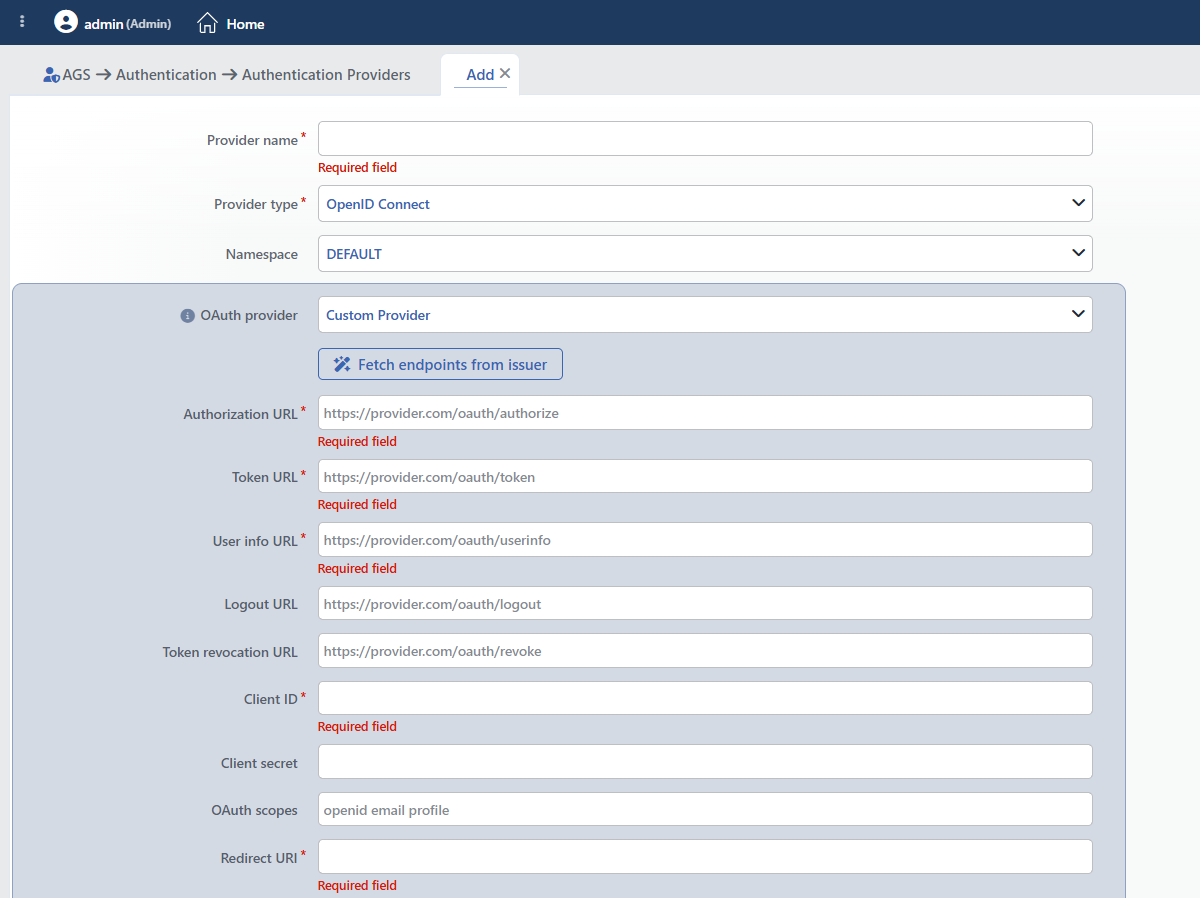1200x898 pixels.
Task: Click the admin (Admin) username
Action: click(127, 24)
